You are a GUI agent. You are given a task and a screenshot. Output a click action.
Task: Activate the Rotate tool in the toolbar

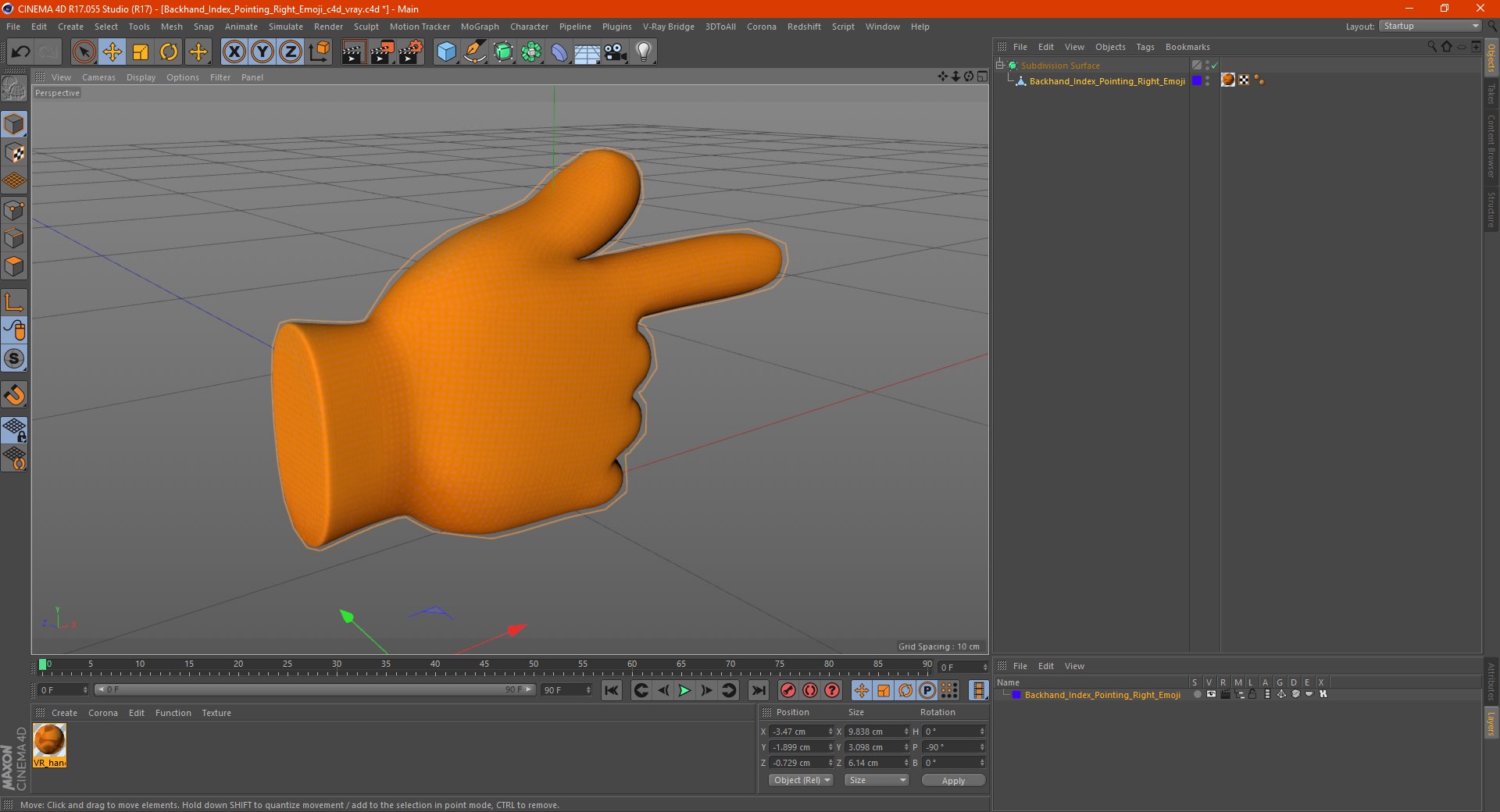coord(169,52)
